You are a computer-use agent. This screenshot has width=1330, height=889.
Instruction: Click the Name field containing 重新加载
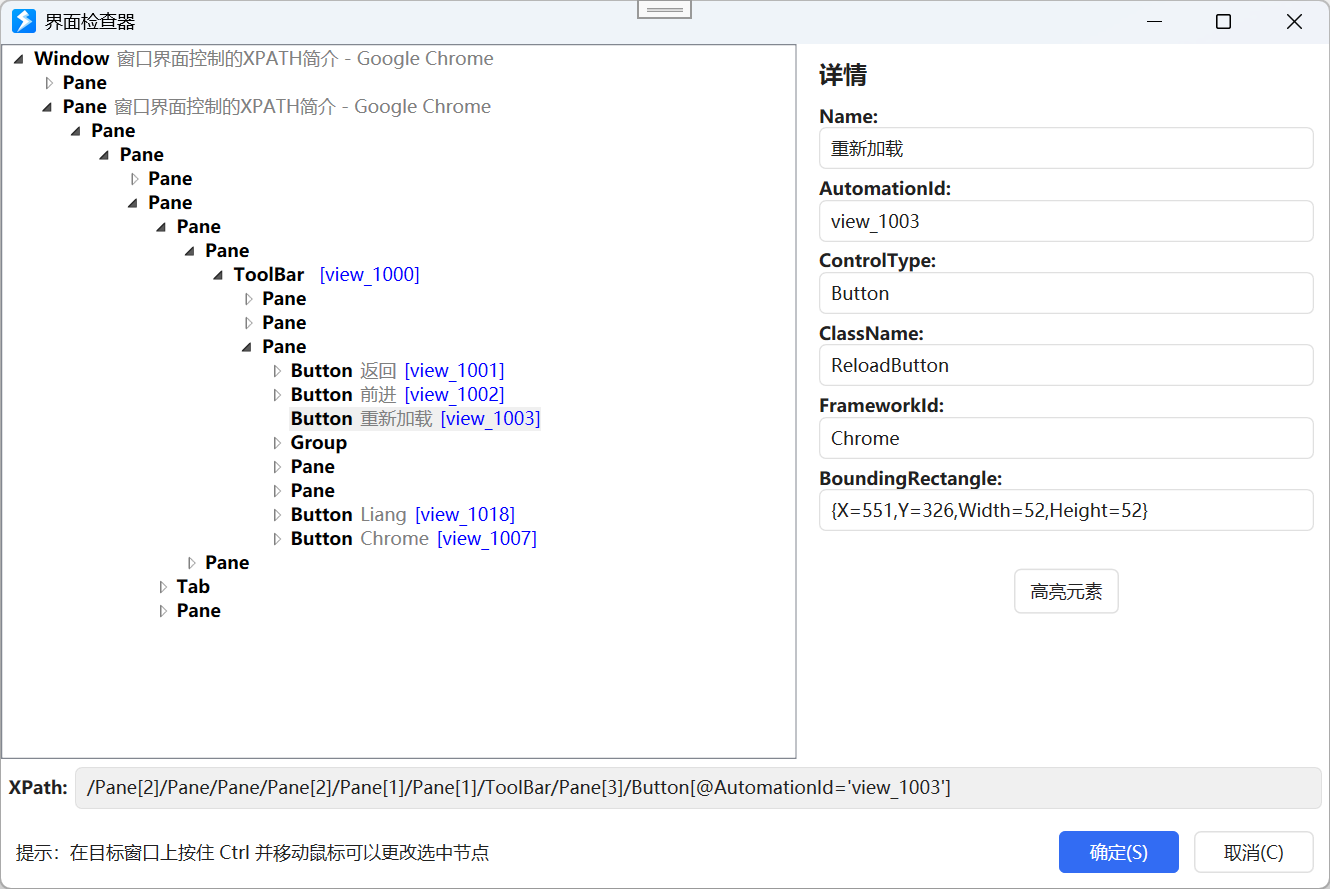click(1066, 148)
